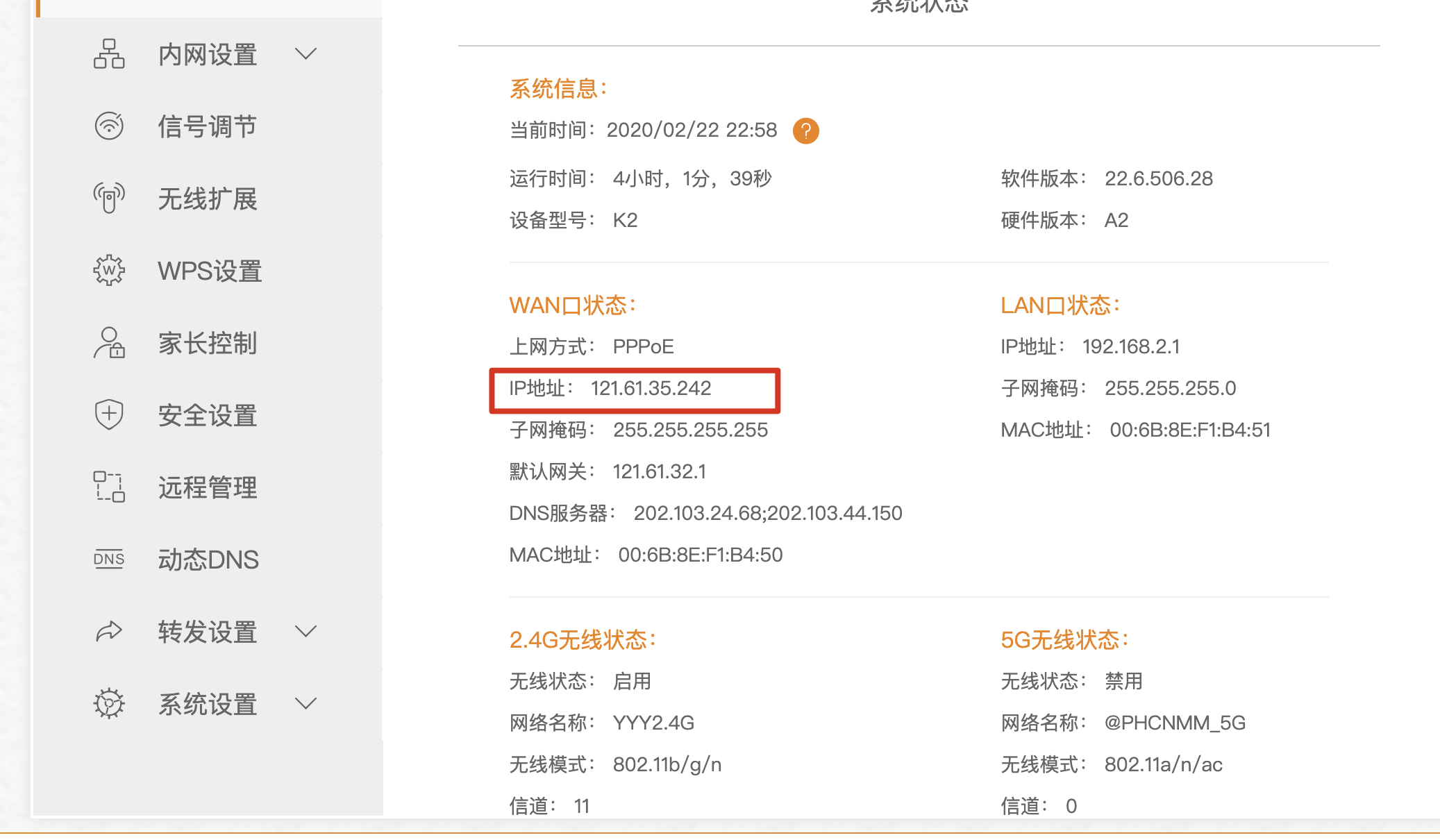Click the 远程管理 icon
The width and height of the screenshot is (1440, 840).
tap(109, 487)
